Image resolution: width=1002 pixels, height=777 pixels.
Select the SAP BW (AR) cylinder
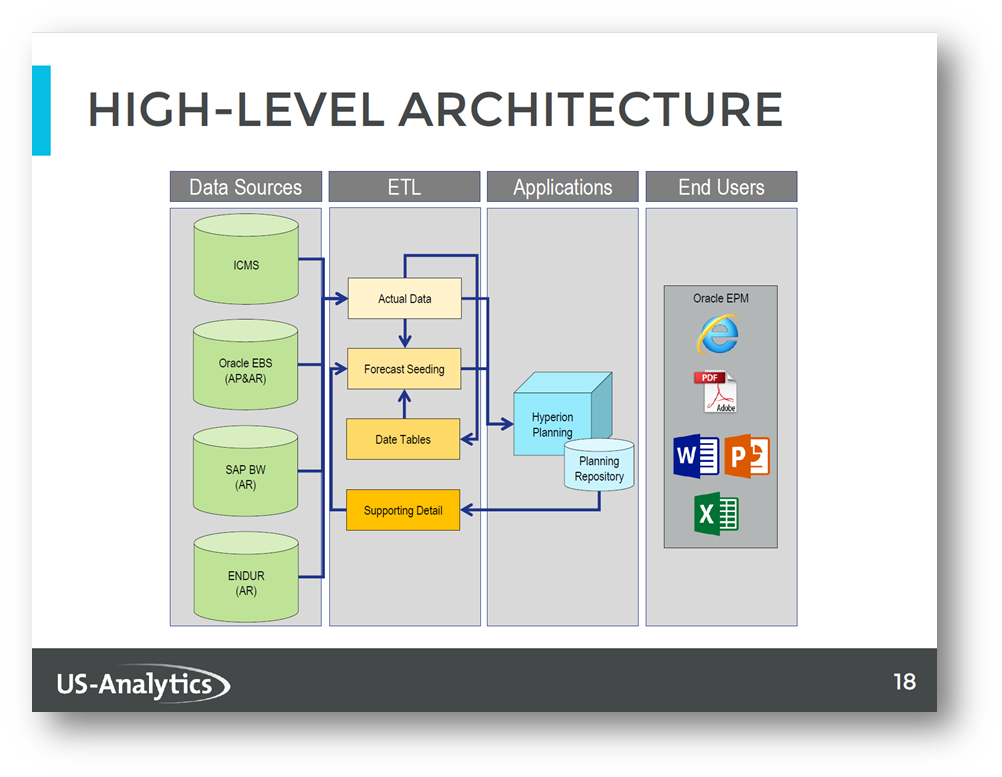coord(245,471)
